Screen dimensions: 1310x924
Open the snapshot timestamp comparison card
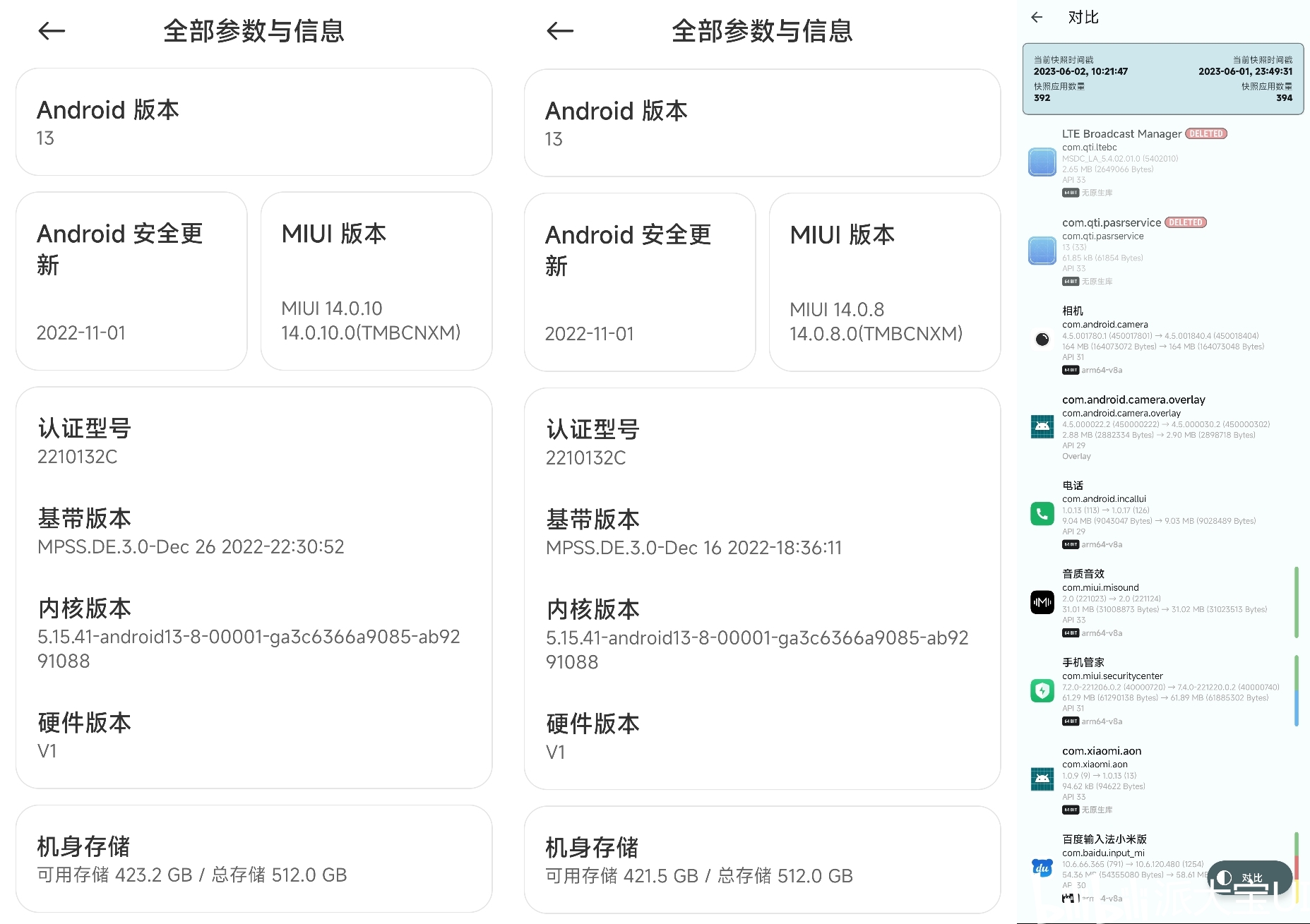click(x=1163, y=79)
